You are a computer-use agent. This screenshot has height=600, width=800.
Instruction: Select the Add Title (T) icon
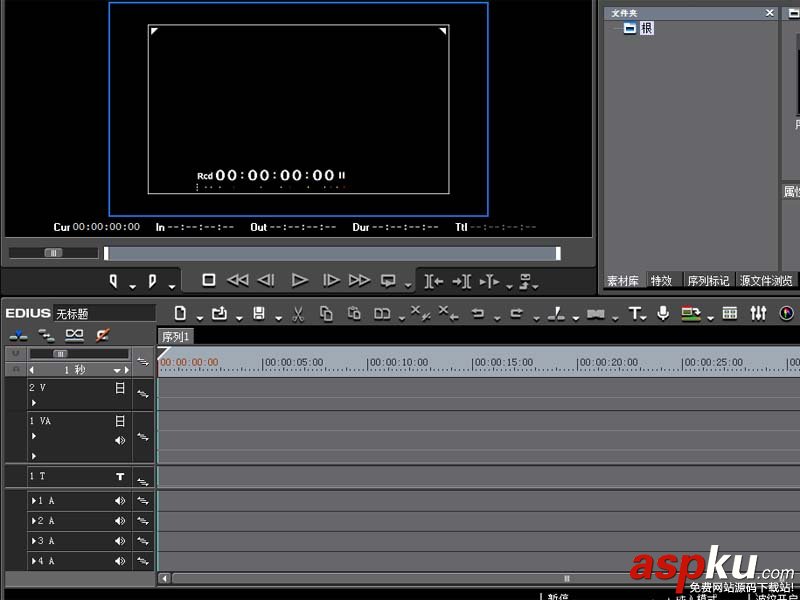(x=634, y=313)
